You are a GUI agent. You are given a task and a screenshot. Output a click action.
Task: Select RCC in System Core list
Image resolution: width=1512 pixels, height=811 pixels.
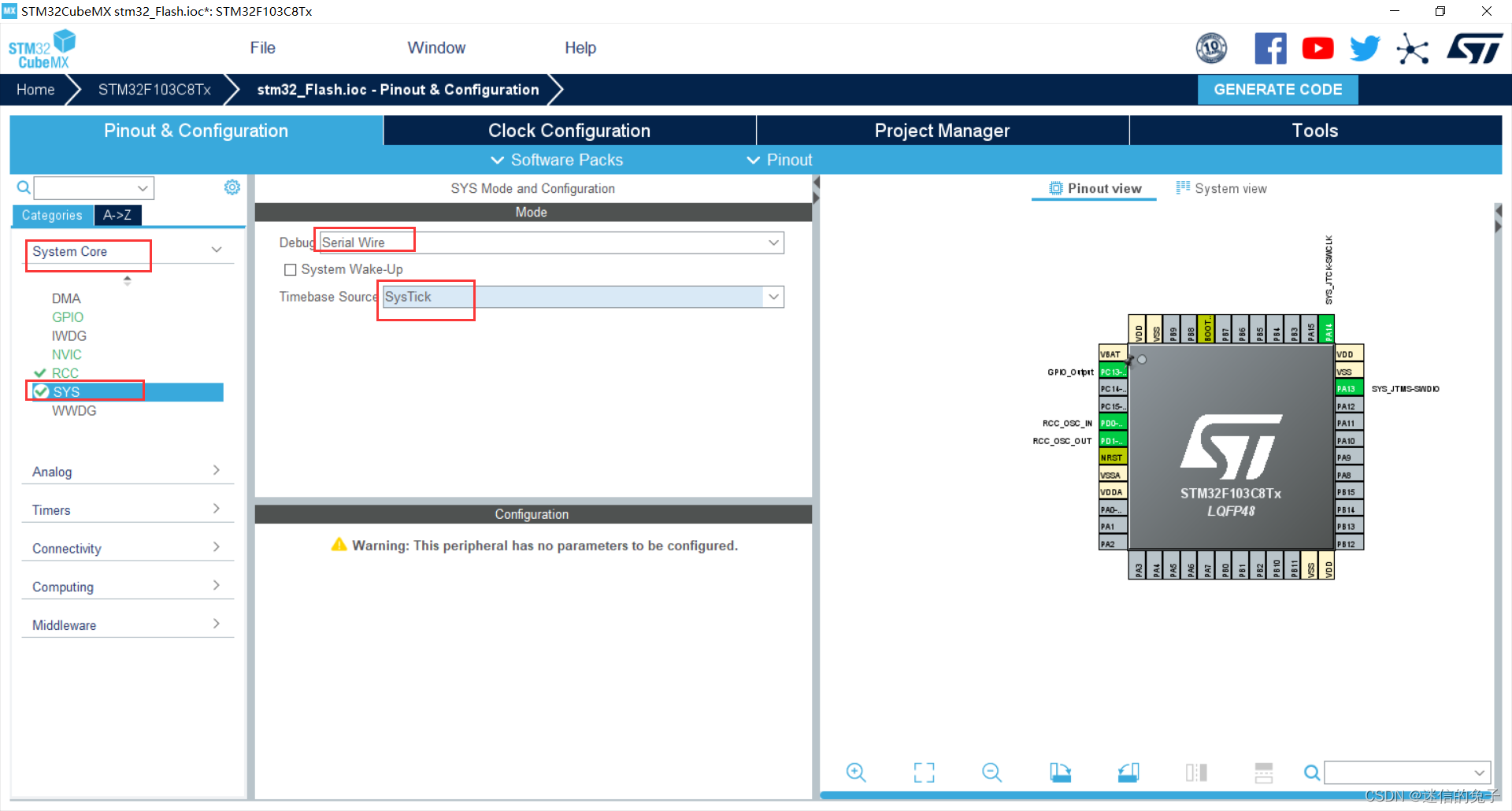pyautogui.click(x=65, y=373)
